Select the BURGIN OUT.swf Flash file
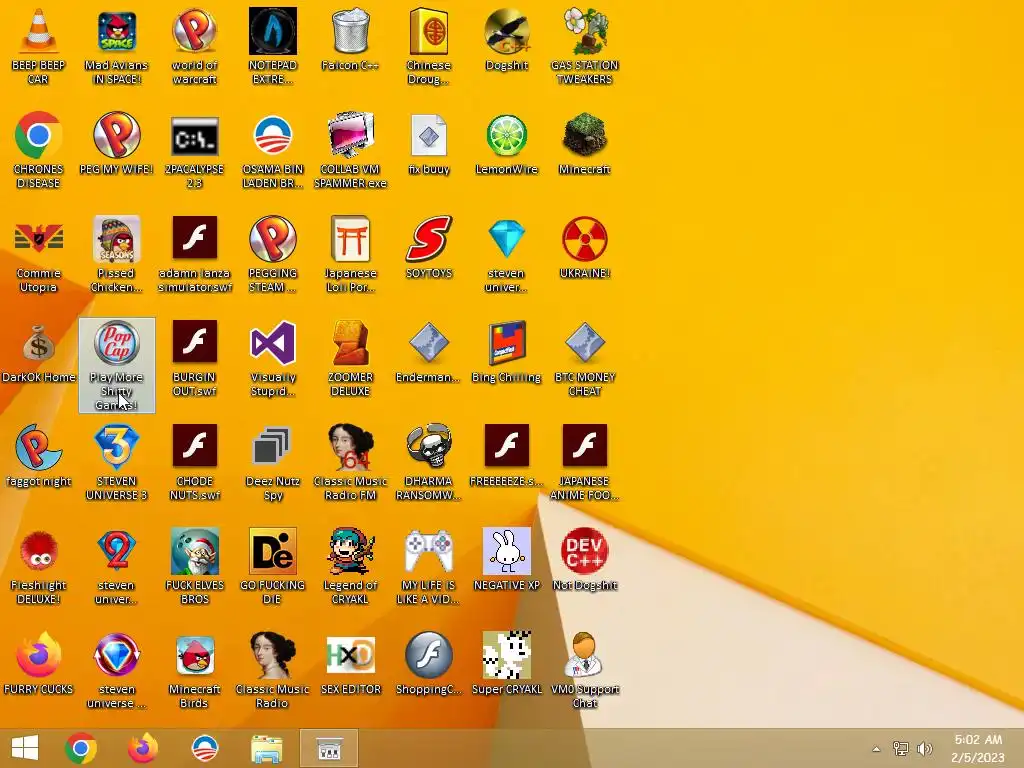This screenshot has width=1024, height=768. click(195, 343)
